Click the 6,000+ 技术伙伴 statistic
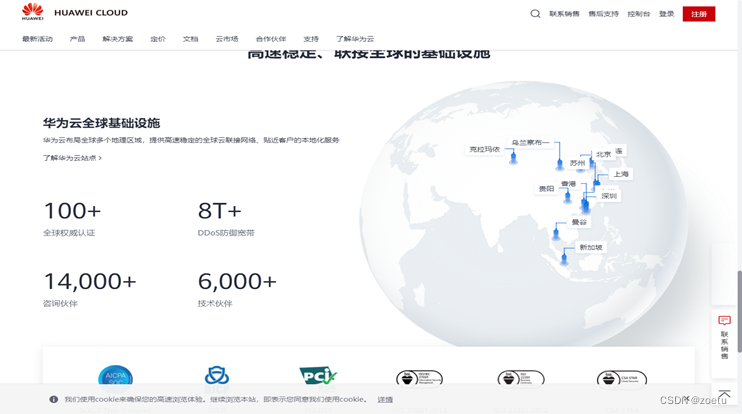Screen dimensions: 742x414 click(237, 289)
